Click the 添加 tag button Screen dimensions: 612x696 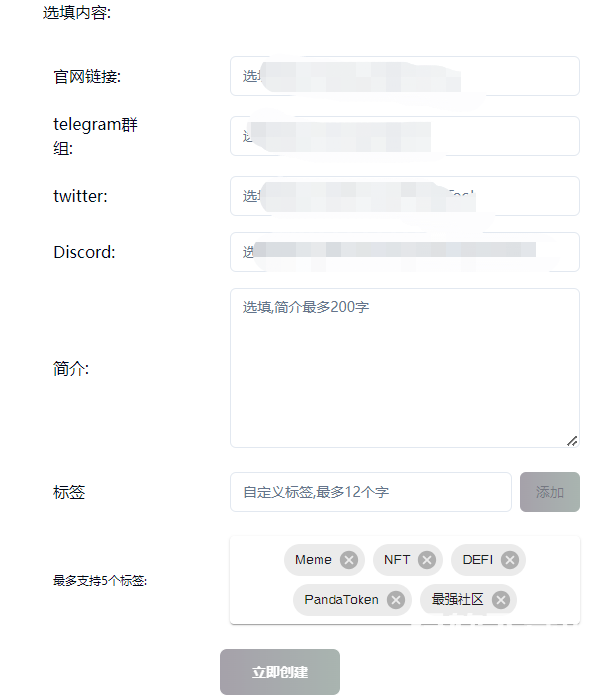click(x=550, y=492)
